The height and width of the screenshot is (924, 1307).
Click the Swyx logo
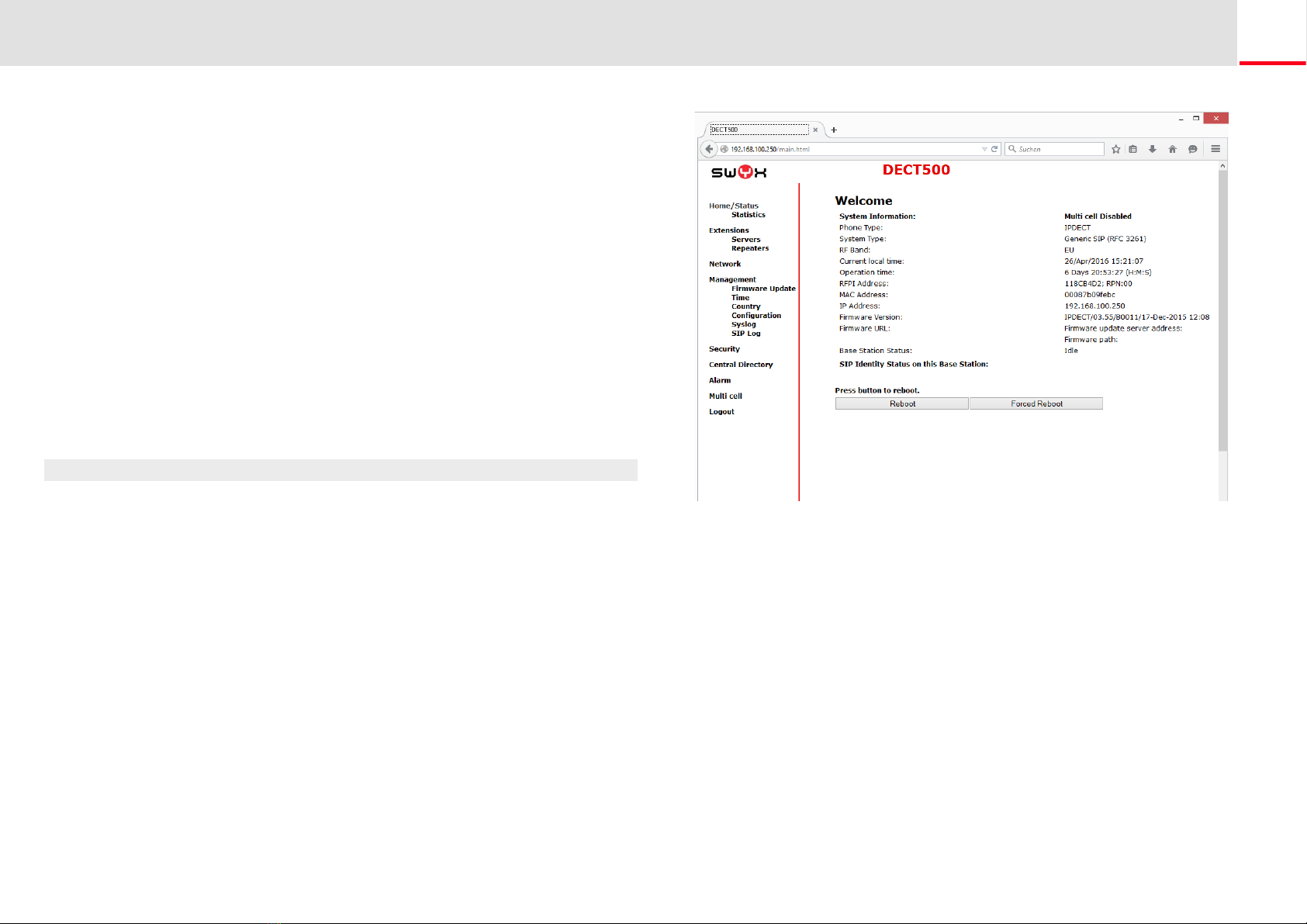tap(738, 172)
